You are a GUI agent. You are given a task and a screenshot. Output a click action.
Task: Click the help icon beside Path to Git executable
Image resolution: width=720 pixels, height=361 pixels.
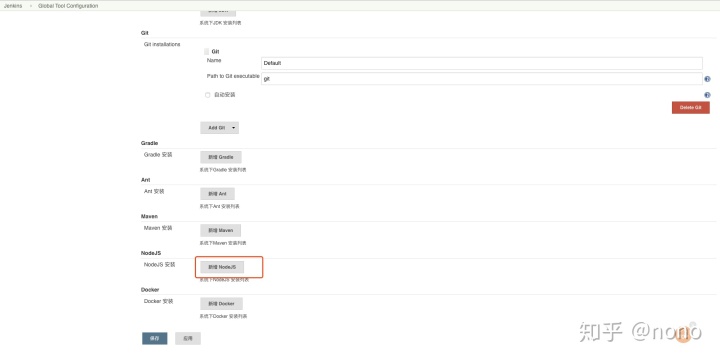[x=707, y=79]
